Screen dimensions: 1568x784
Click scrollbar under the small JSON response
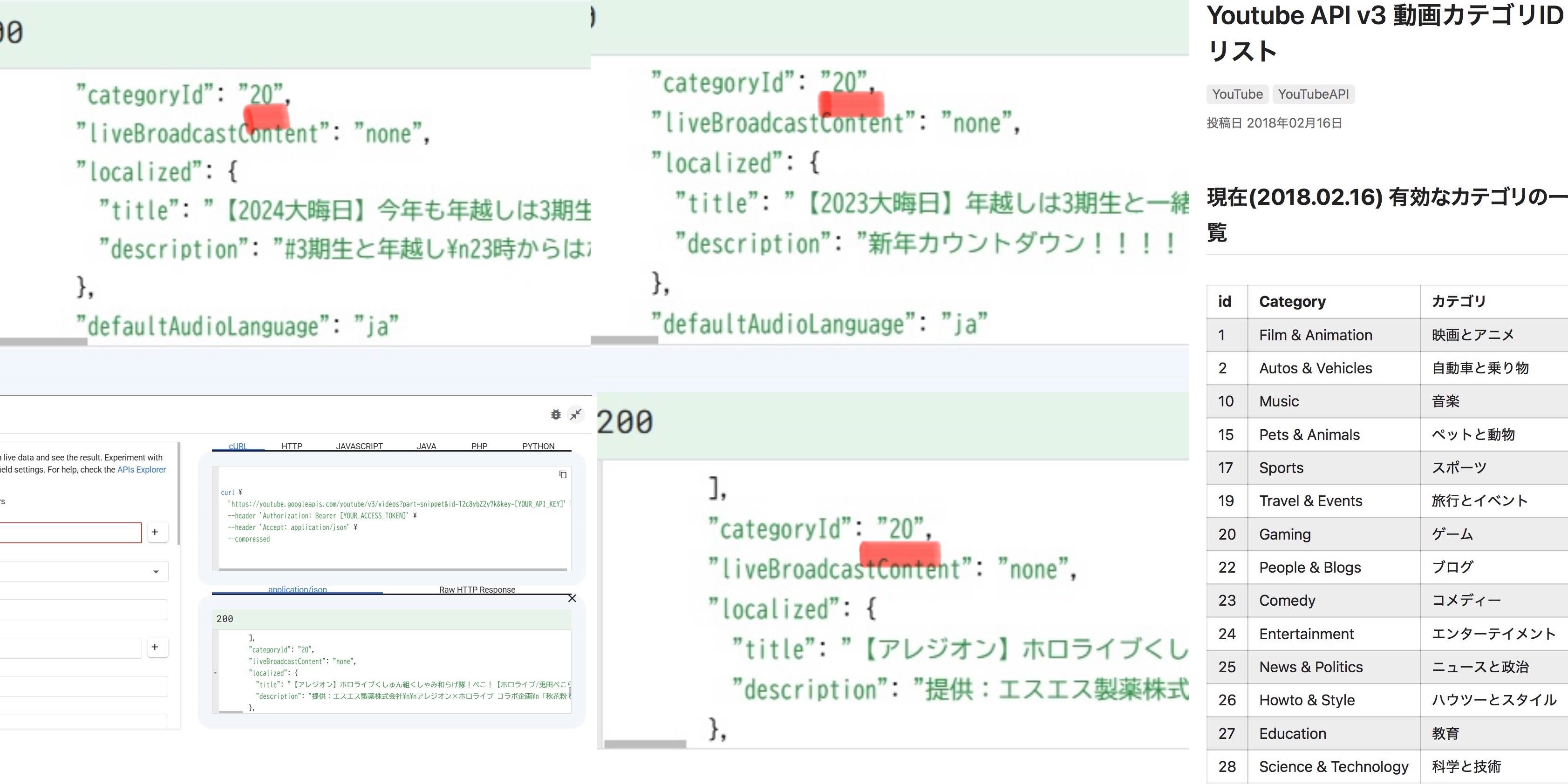click(231, 712)
